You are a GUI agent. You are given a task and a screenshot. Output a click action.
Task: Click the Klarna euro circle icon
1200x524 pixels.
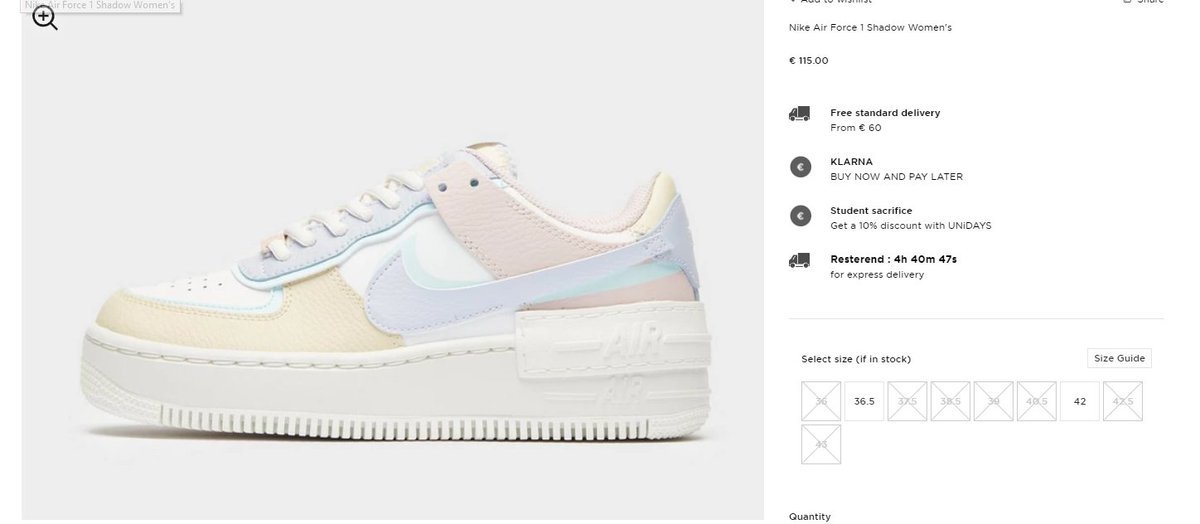800,167
